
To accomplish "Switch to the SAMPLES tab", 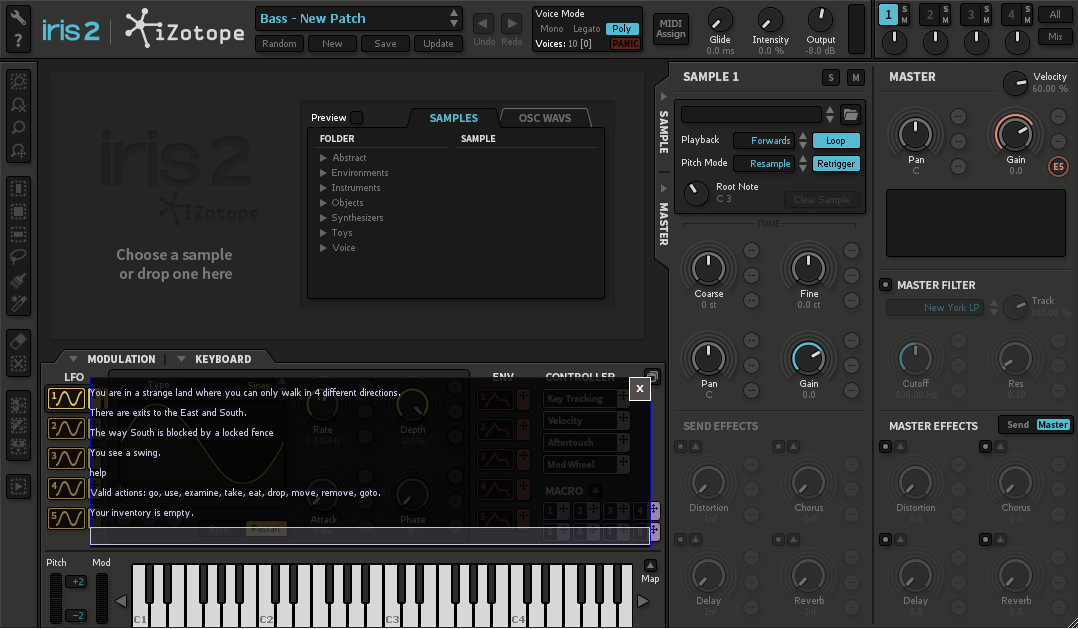I will tap(453, 118).
